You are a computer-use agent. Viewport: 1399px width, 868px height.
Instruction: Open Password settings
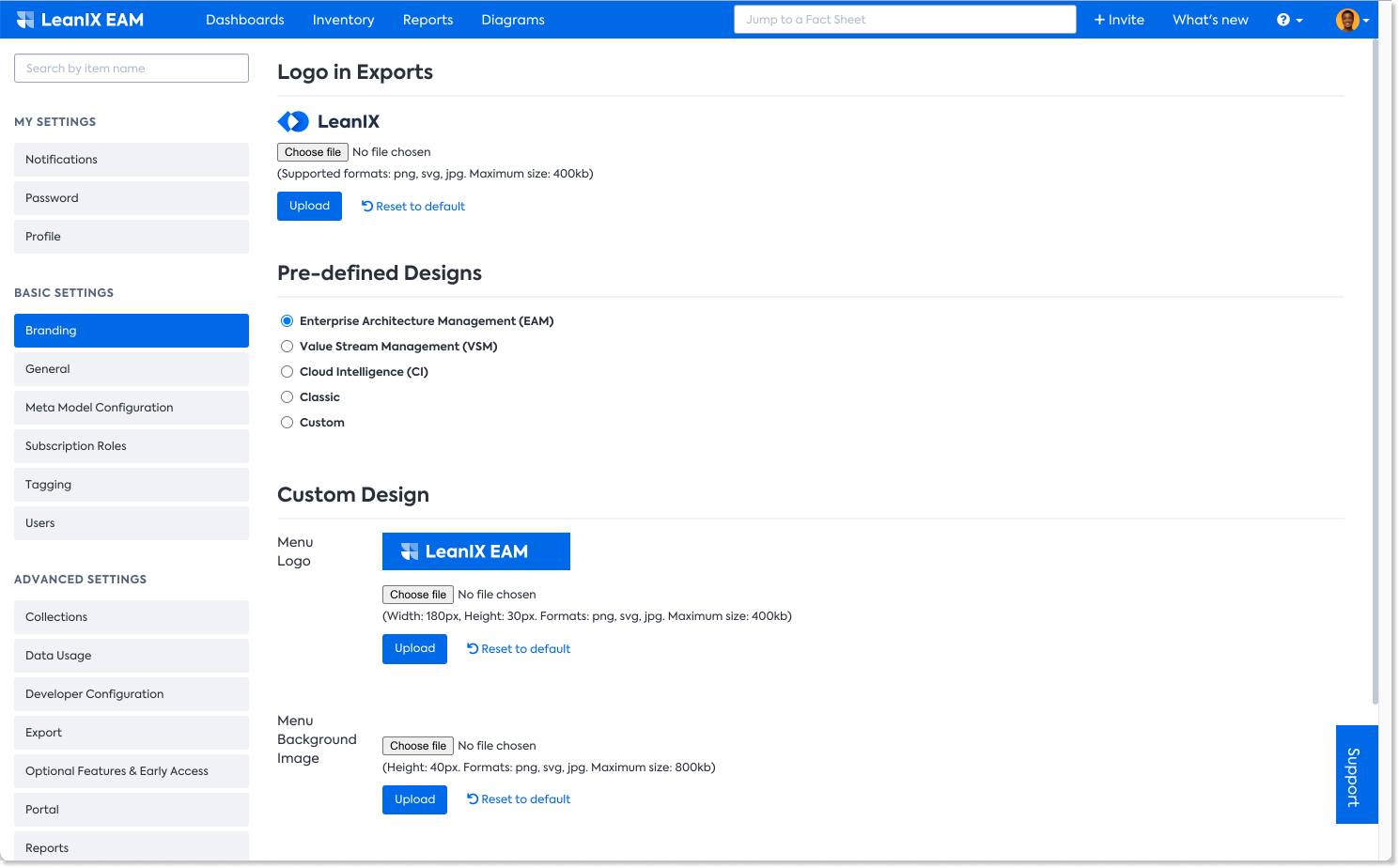[132, 198]
